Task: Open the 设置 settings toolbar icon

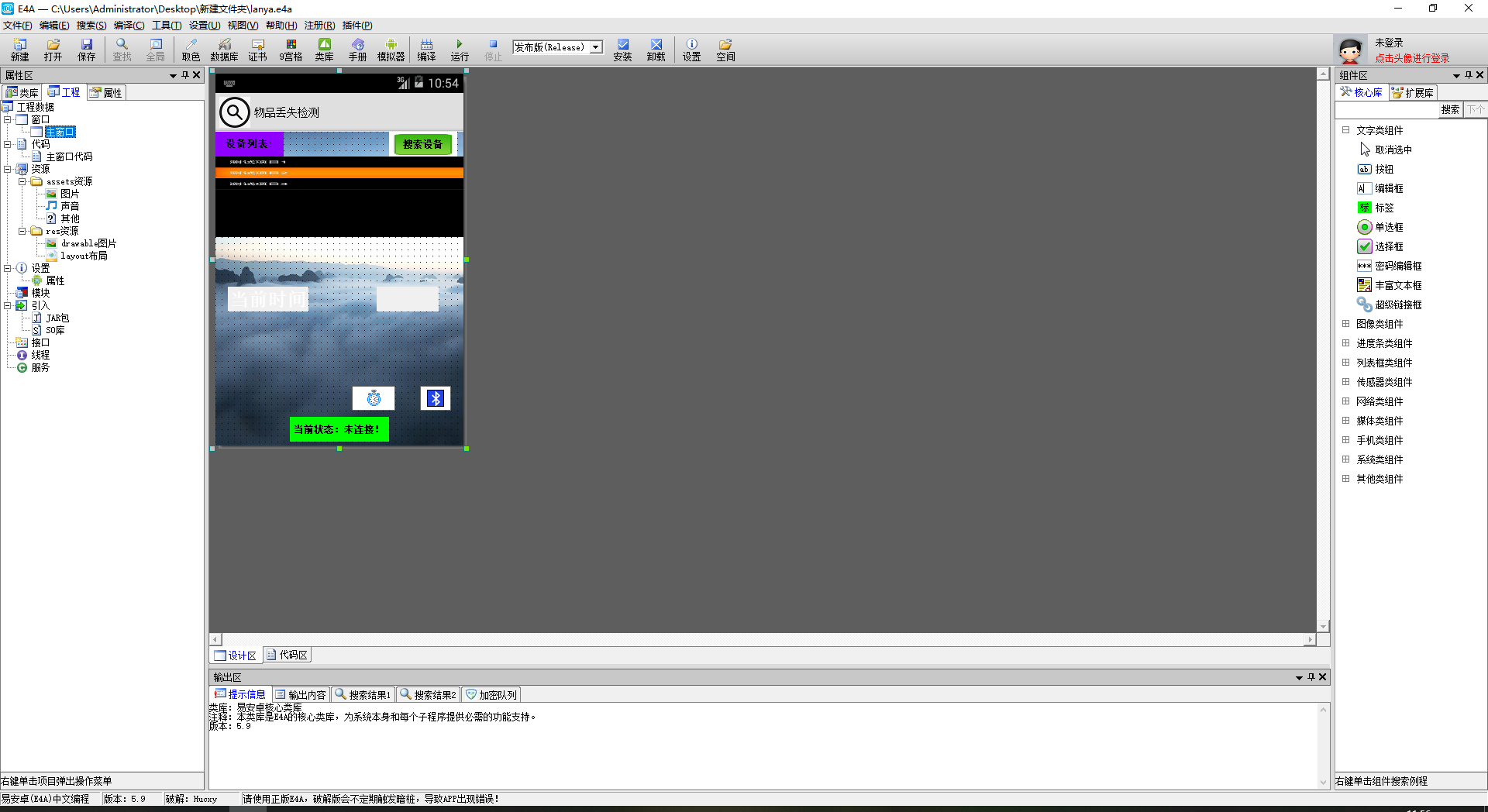Action: pos(691,50)
